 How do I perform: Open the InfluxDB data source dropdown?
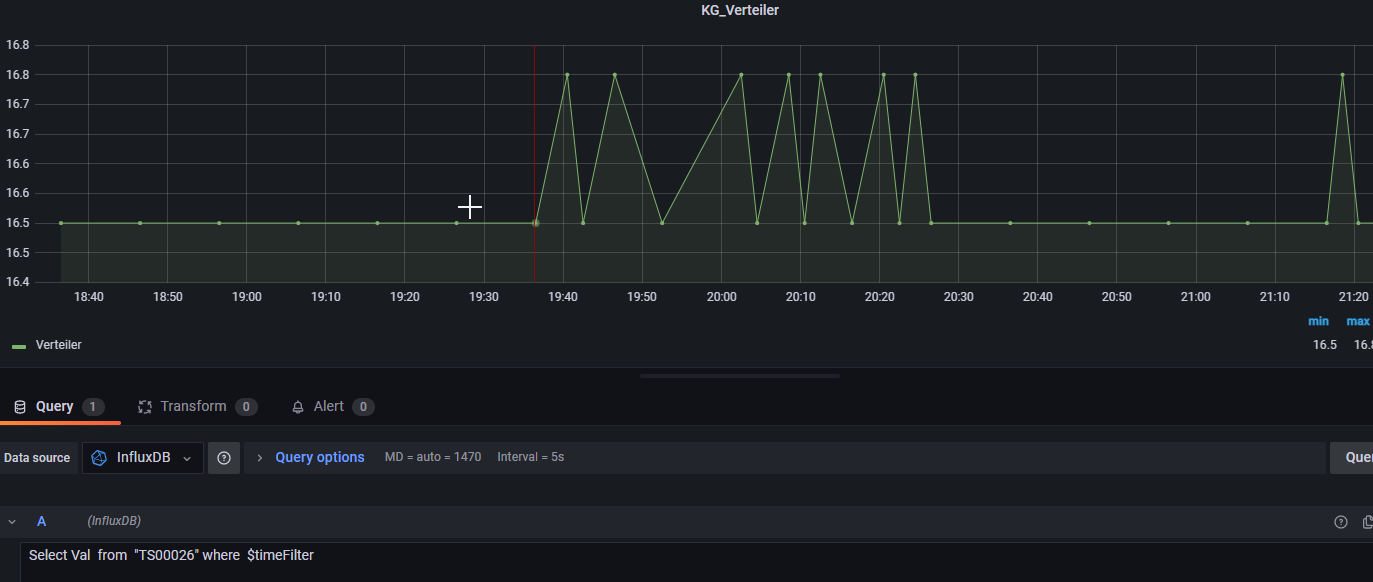click(x=143, y=458)
